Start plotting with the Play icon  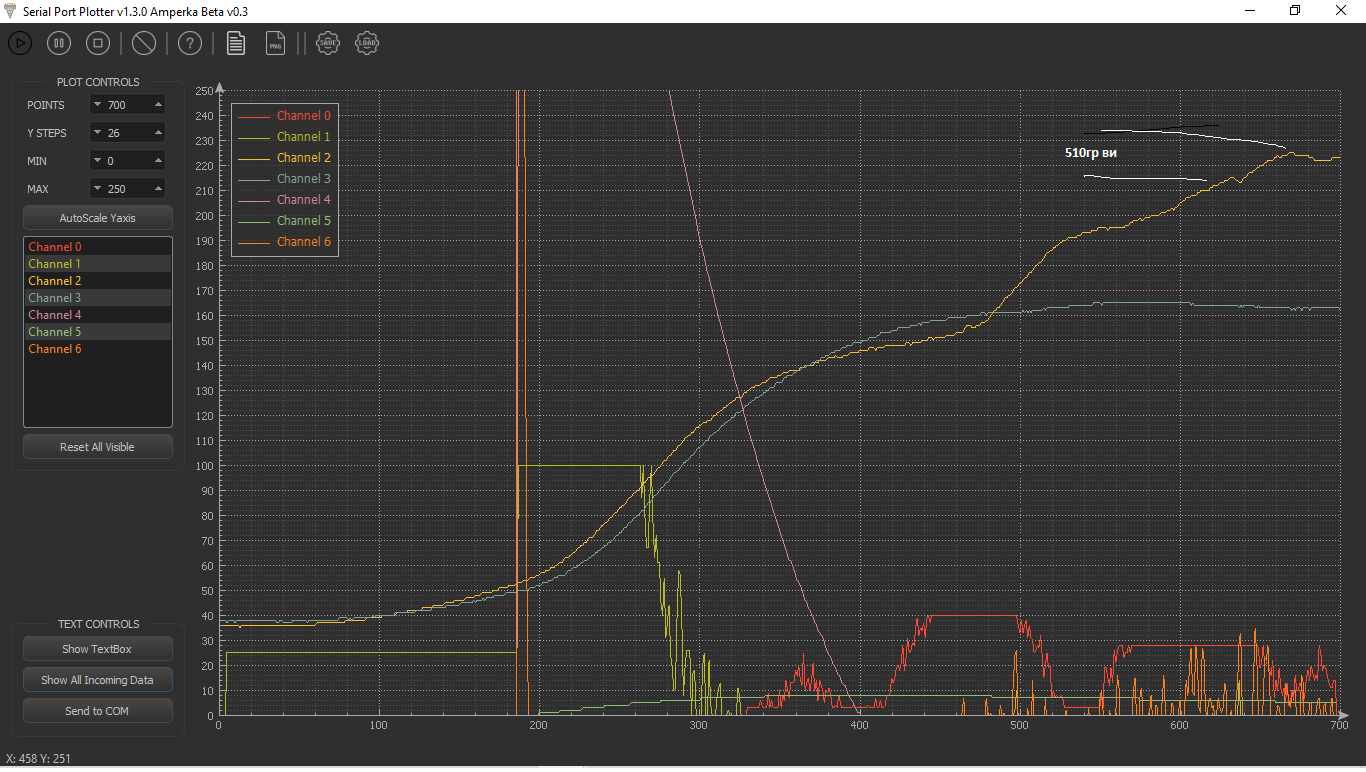(20, 43)
